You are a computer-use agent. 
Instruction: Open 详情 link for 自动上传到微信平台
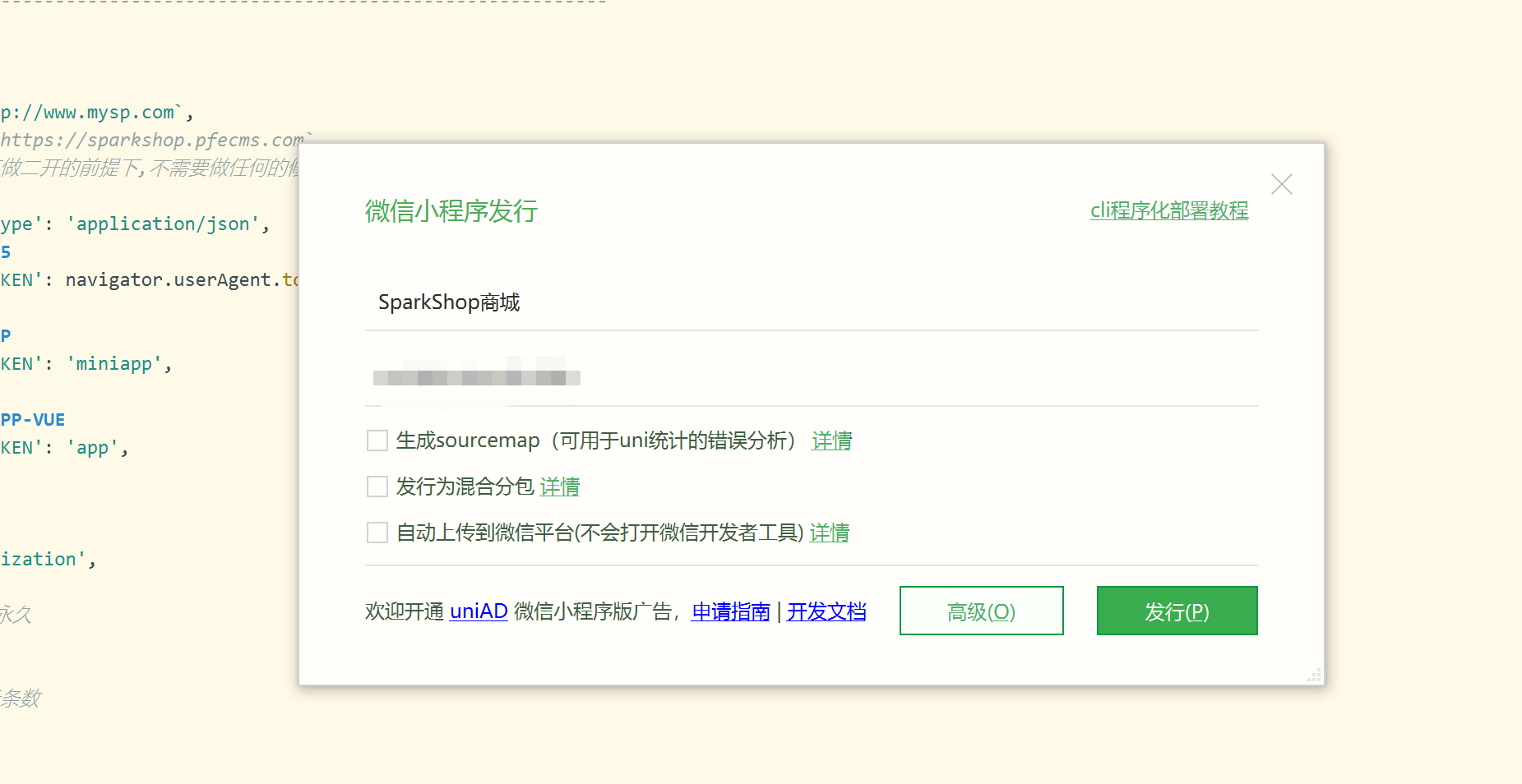point(829,533)
